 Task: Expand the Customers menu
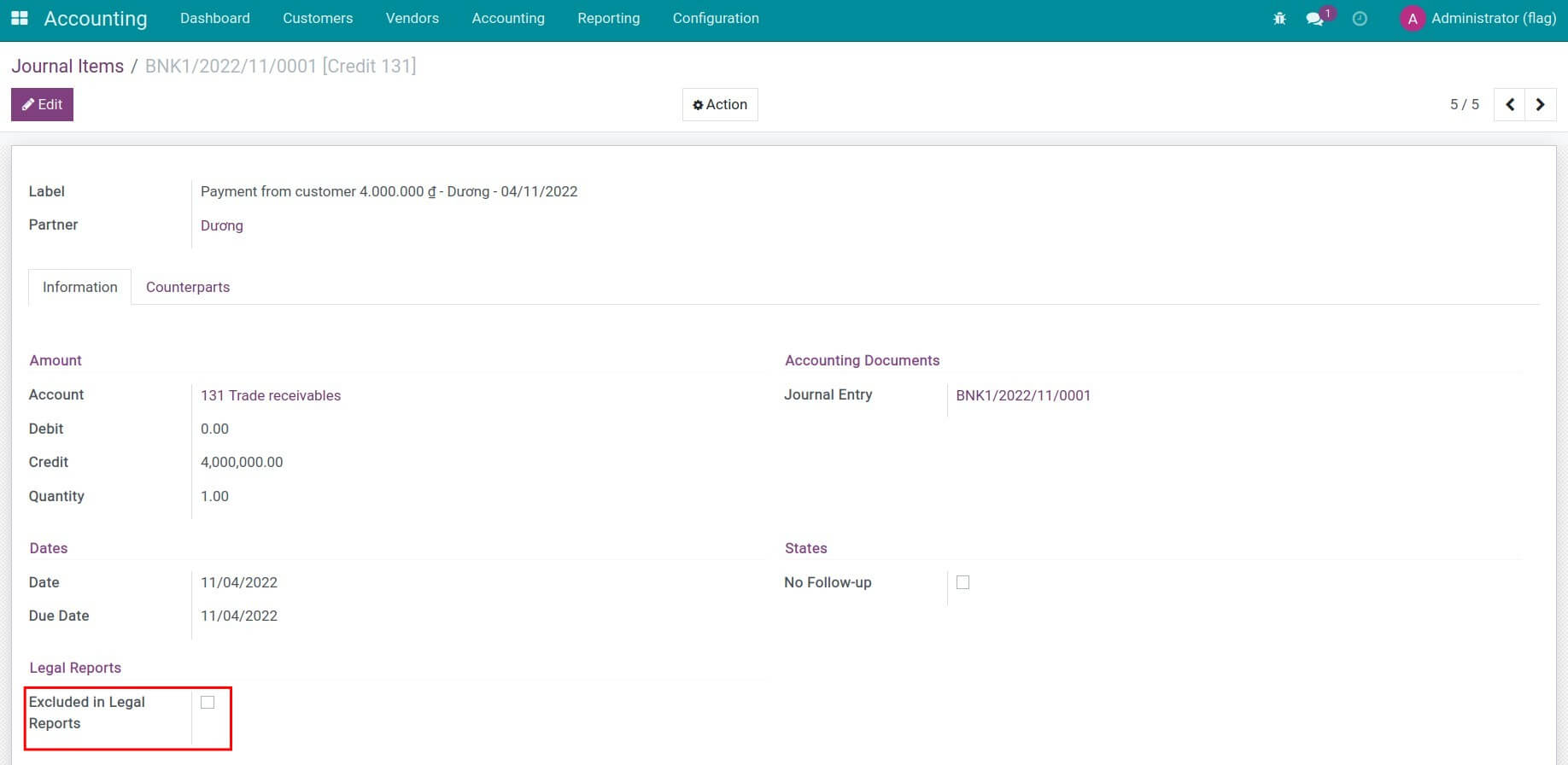coord(318,18)
